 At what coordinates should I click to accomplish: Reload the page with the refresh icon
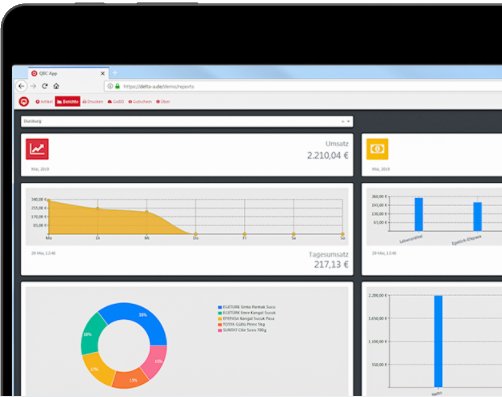(x=45, y=86)
